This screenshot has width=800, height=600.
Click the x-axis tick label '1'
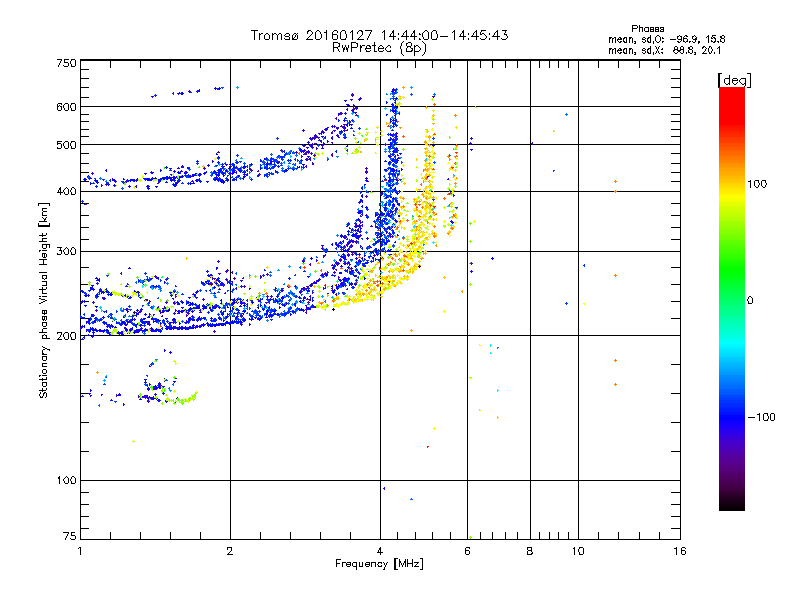[x=80, y=551]
